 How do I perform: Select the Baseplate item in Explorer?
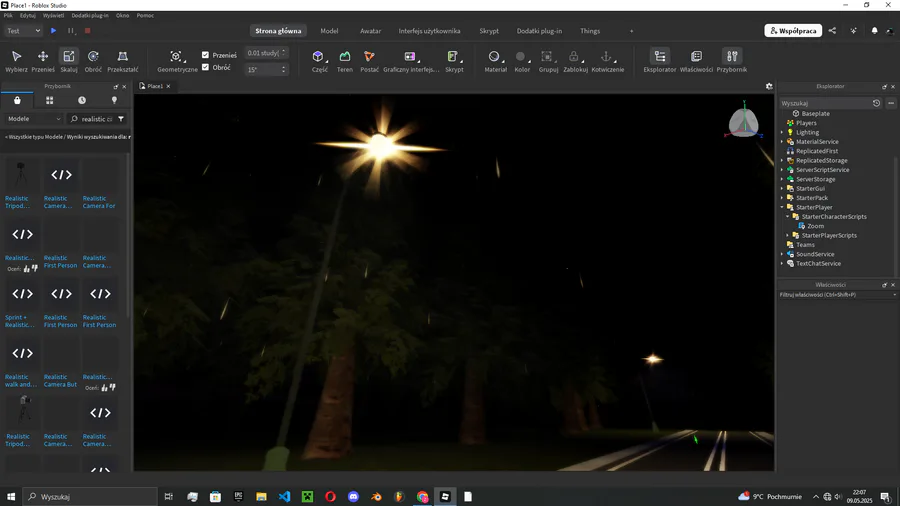click(815, 114)
